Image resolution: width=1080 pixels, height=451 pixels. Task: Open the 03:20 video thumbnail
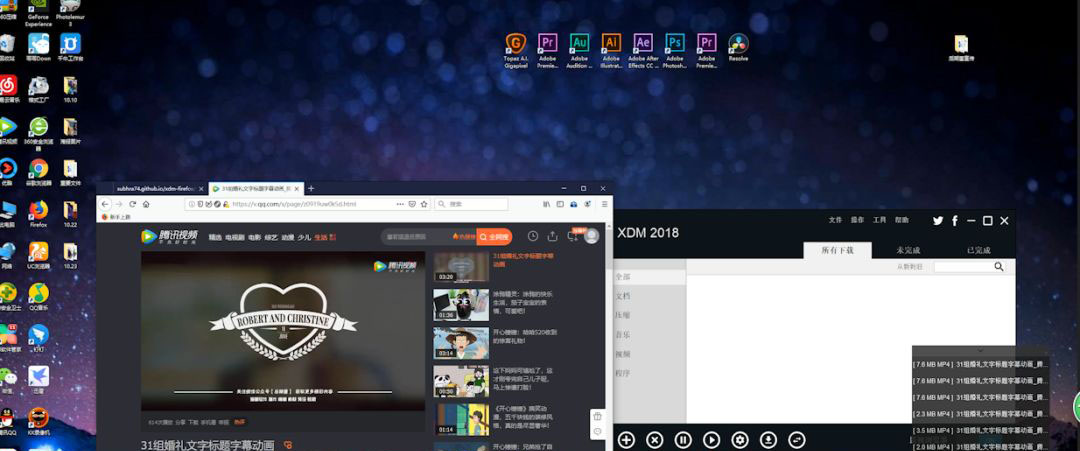461,266
